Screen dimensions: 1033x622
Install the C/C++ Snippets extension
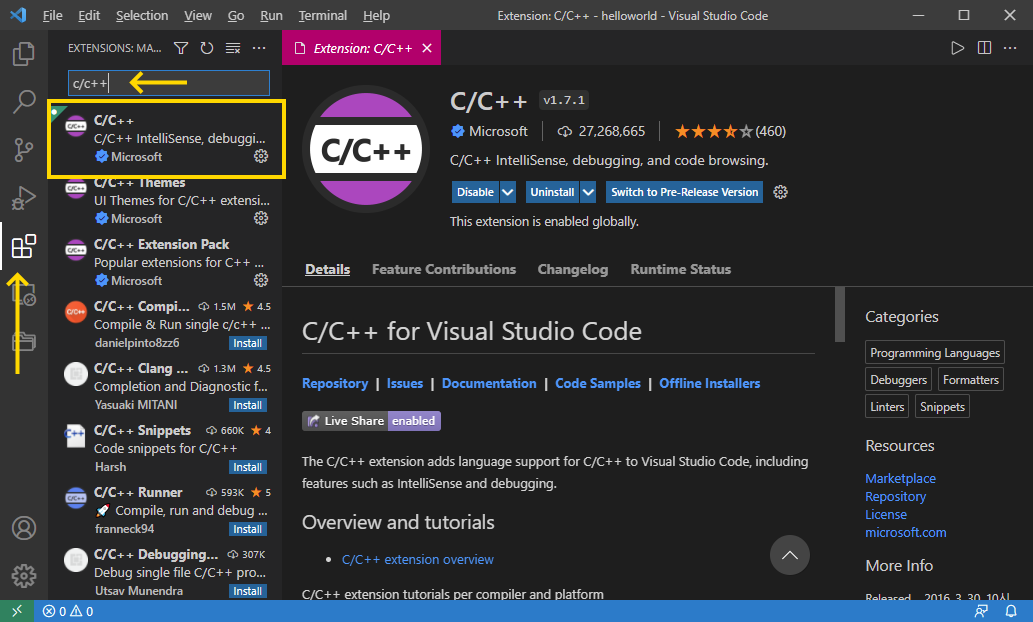click(248, 466)
